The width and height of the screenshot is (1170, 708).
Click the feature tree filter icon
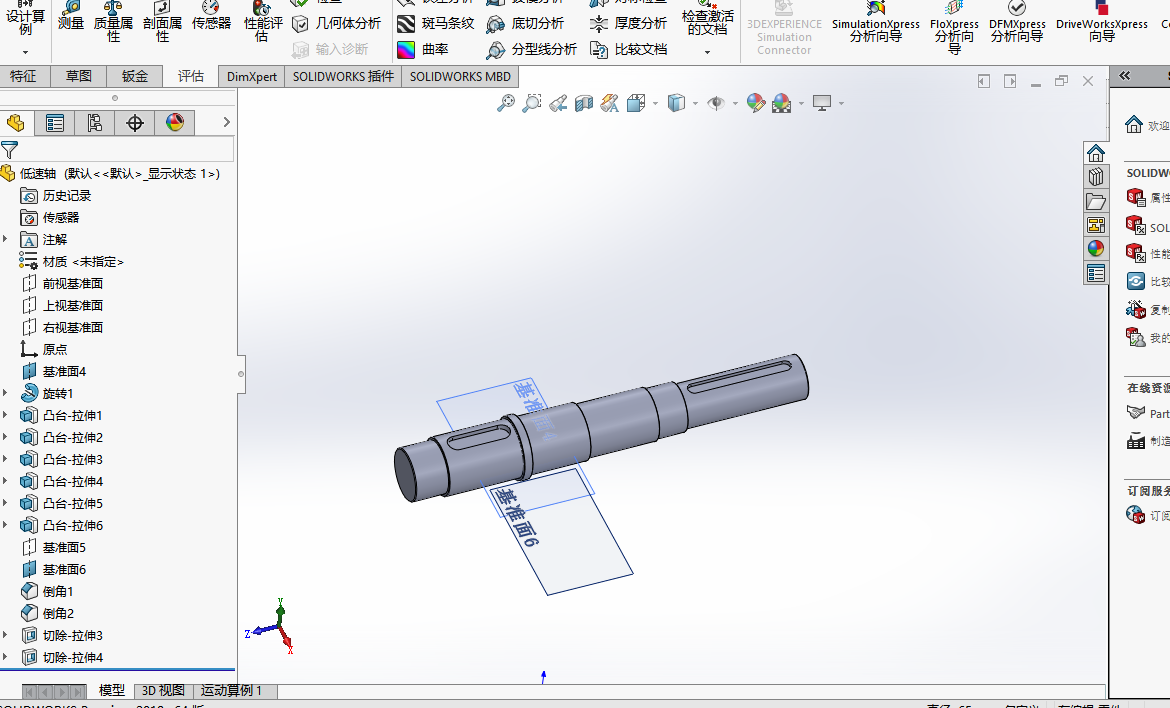10,149
